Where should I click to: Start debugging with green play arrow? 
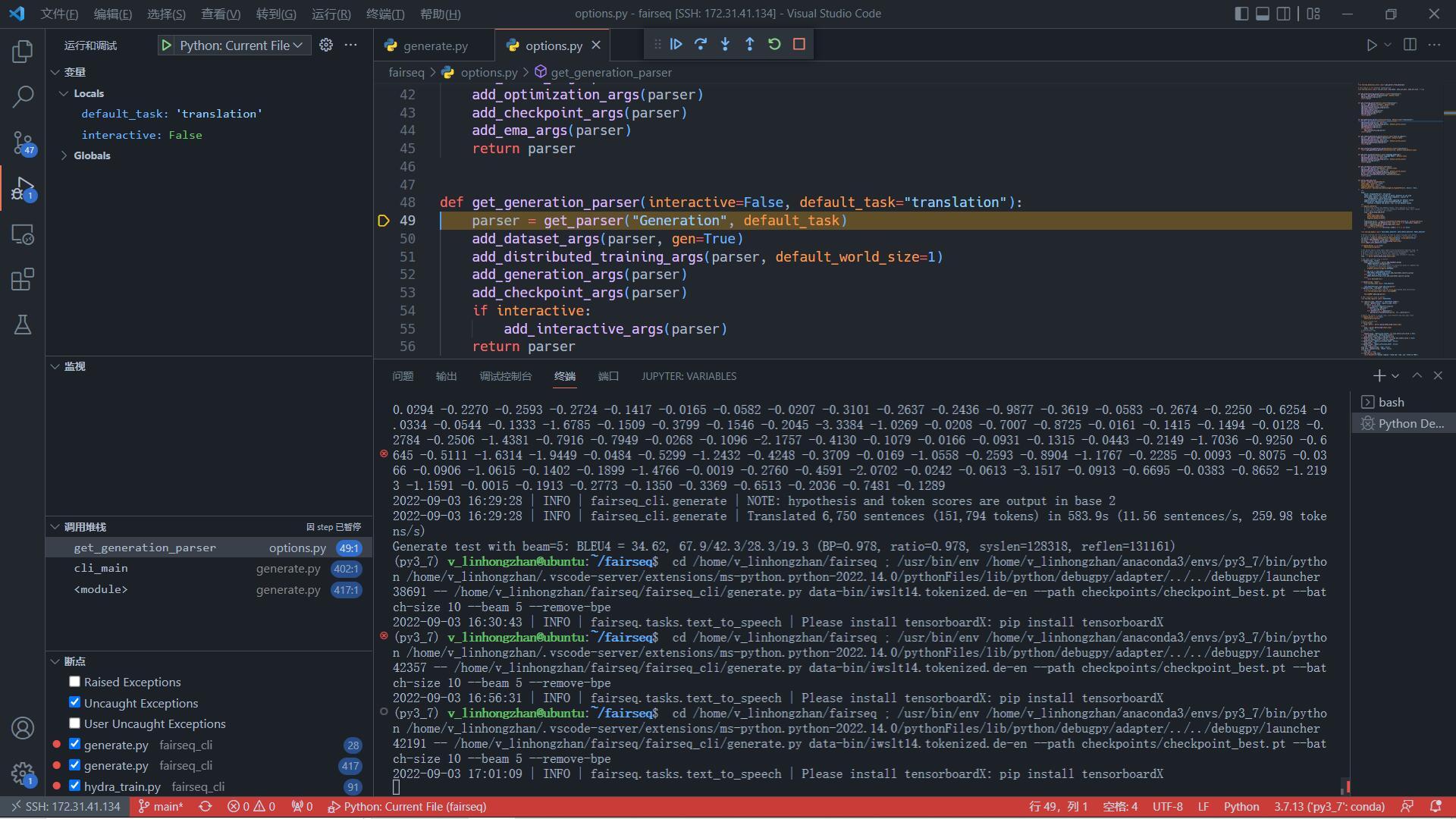point(166,45)
